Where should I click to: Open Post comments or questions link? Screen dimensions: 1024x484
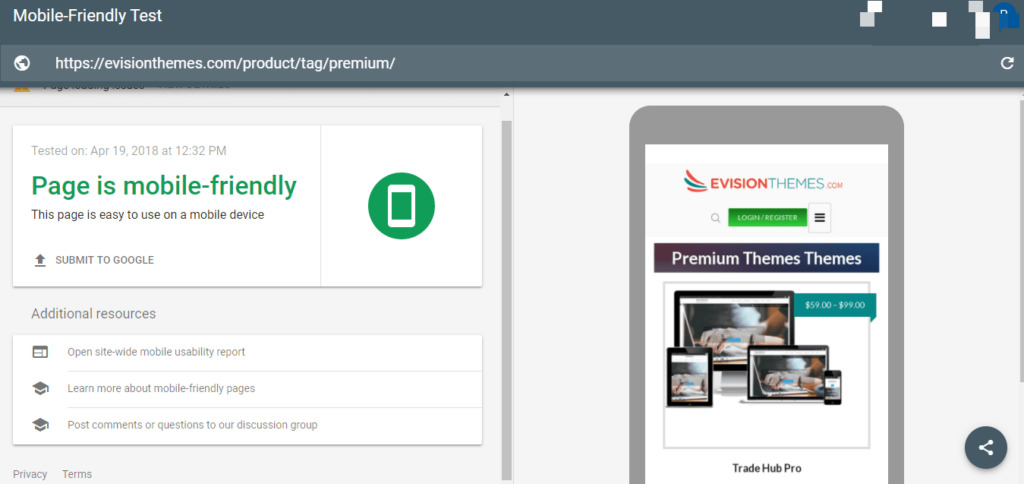pyautogui.click(x=193, y=425)
